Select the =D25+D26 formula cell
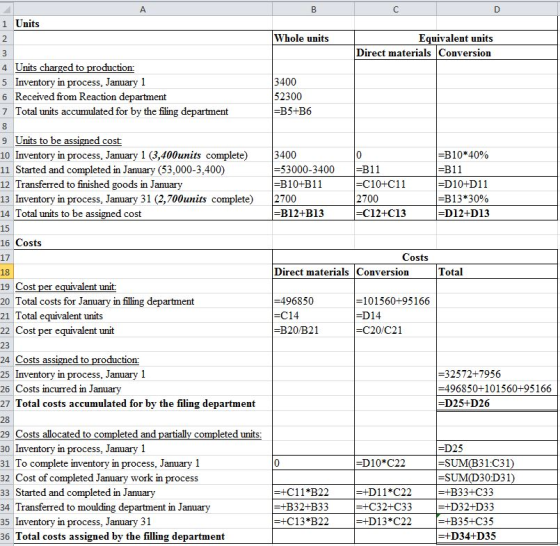 [497, 404]
